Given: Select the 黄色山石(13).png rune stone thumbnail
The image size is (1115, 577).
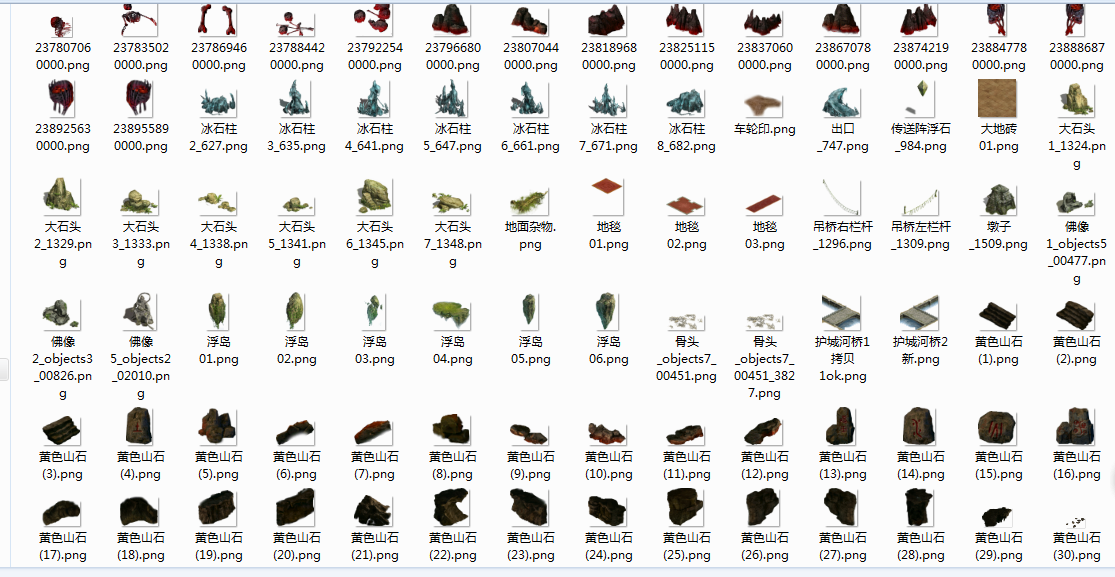Looking at the screenshot, I should coord(843,426).
